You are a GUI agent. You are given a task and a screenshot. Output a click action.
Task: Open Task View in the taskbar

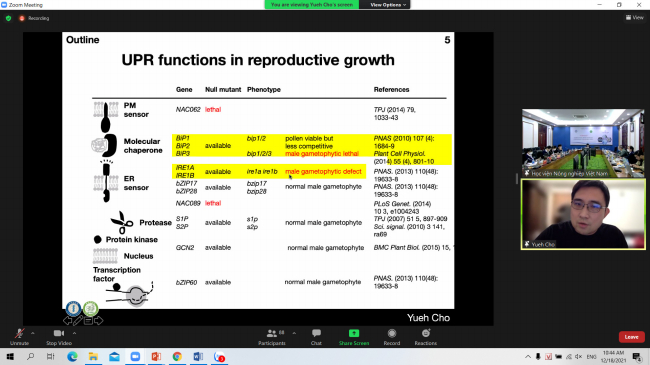[51, 357]
